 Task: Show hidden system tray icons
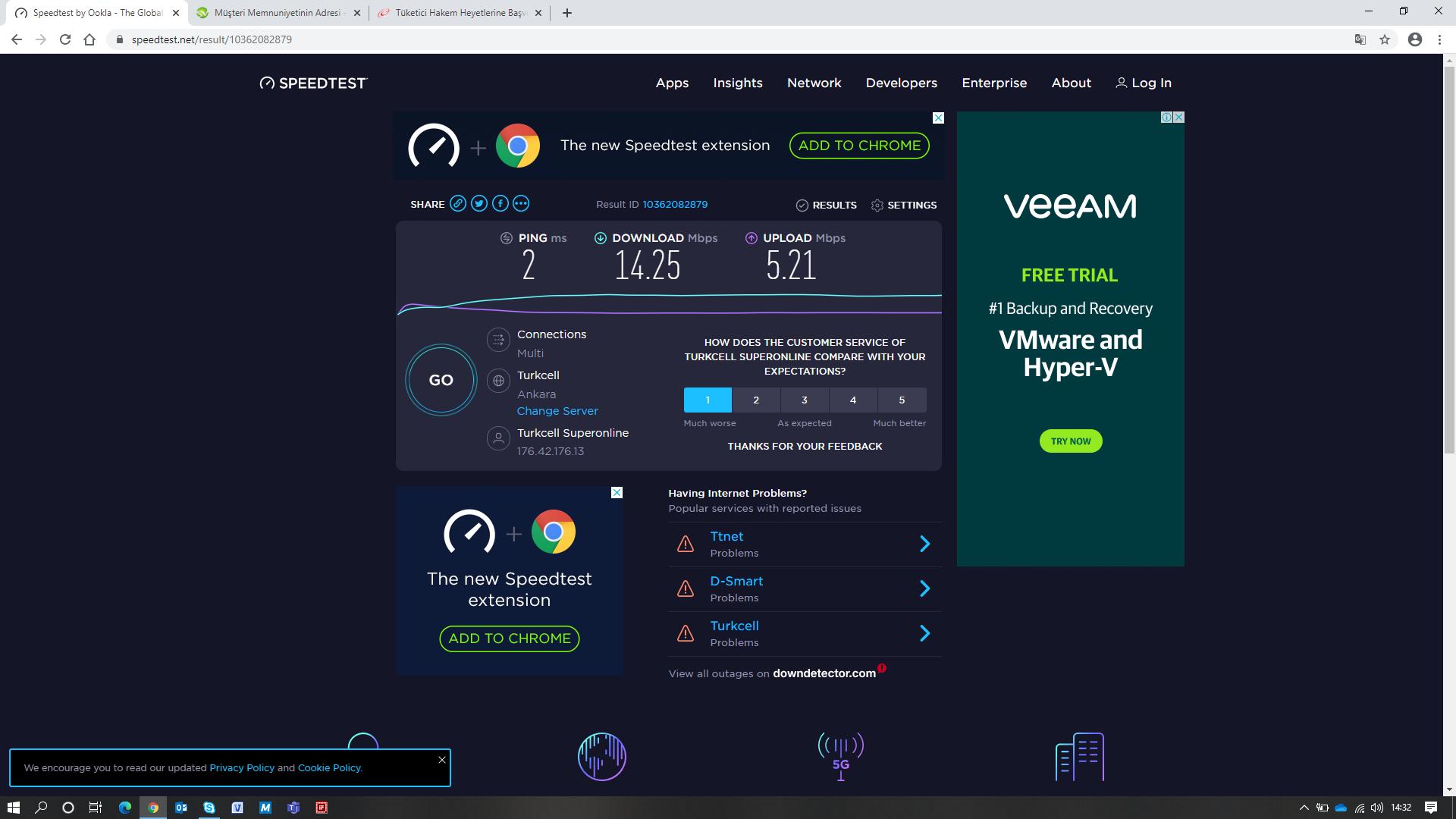point(1304,808)
